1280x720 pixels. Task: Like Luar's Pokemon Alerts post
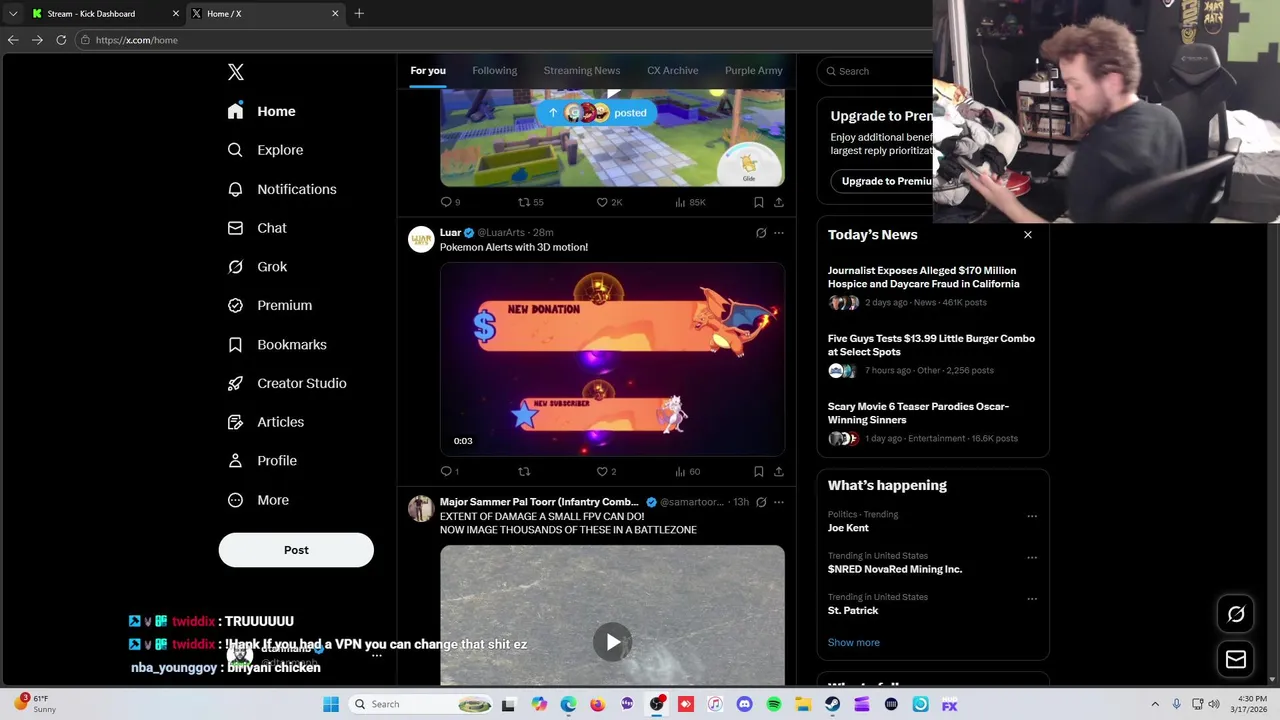pyautogui.click(x=606, y=471)
